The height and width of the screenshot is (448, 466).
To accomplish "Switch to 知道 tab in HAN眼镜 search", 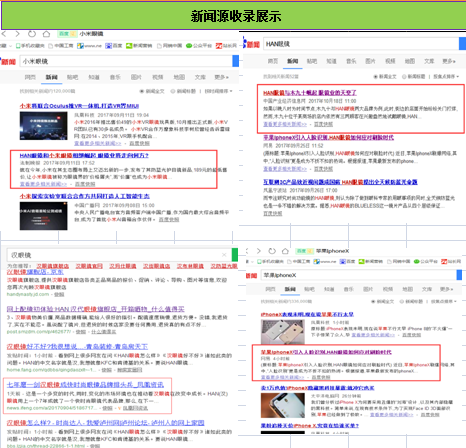I will click(331, 61).
